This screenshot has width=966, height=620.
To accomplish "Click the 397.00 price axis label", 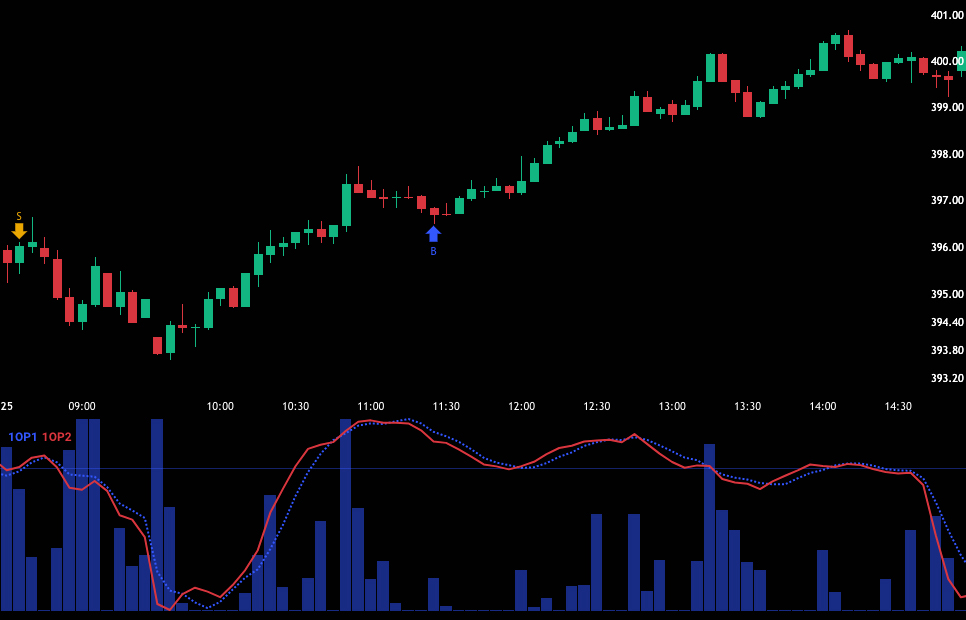I will [x=946, y=200].
